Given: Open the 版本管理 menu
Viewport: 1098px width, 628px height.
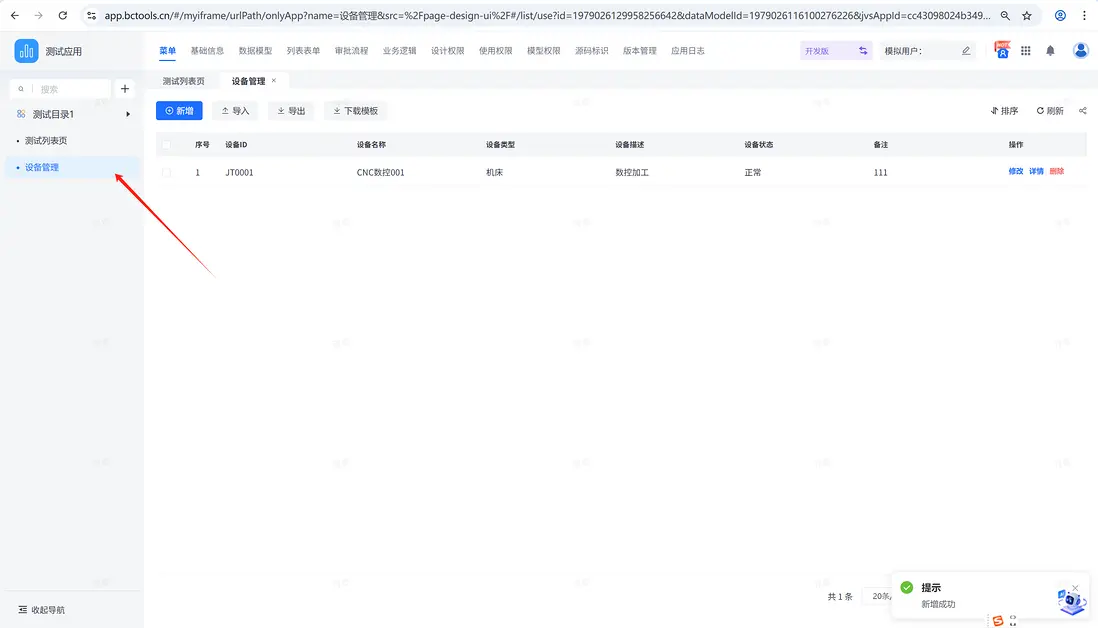Looking at the screenshot, I should point(639,51).
